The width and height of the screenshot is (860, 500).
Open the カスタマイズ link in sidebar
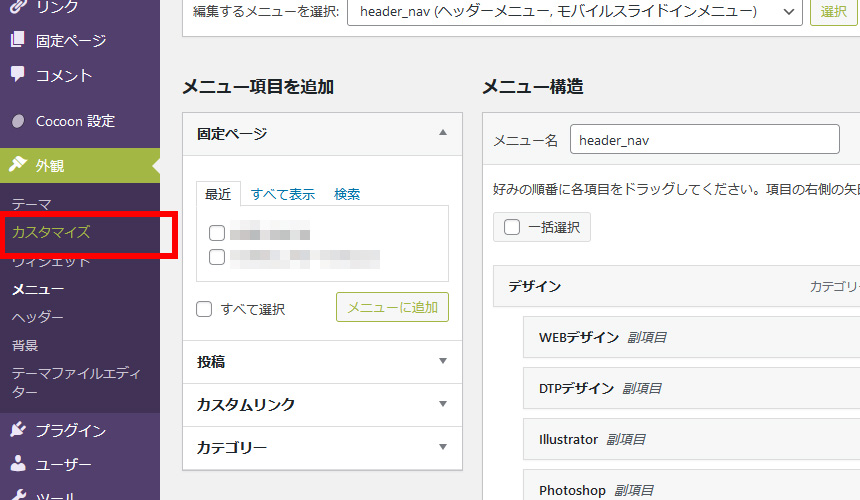tap(51, 232)
